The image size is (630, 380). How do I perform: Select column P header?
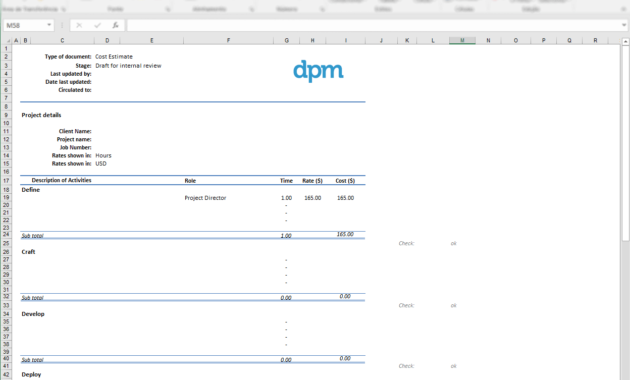(x=543, y=41)
